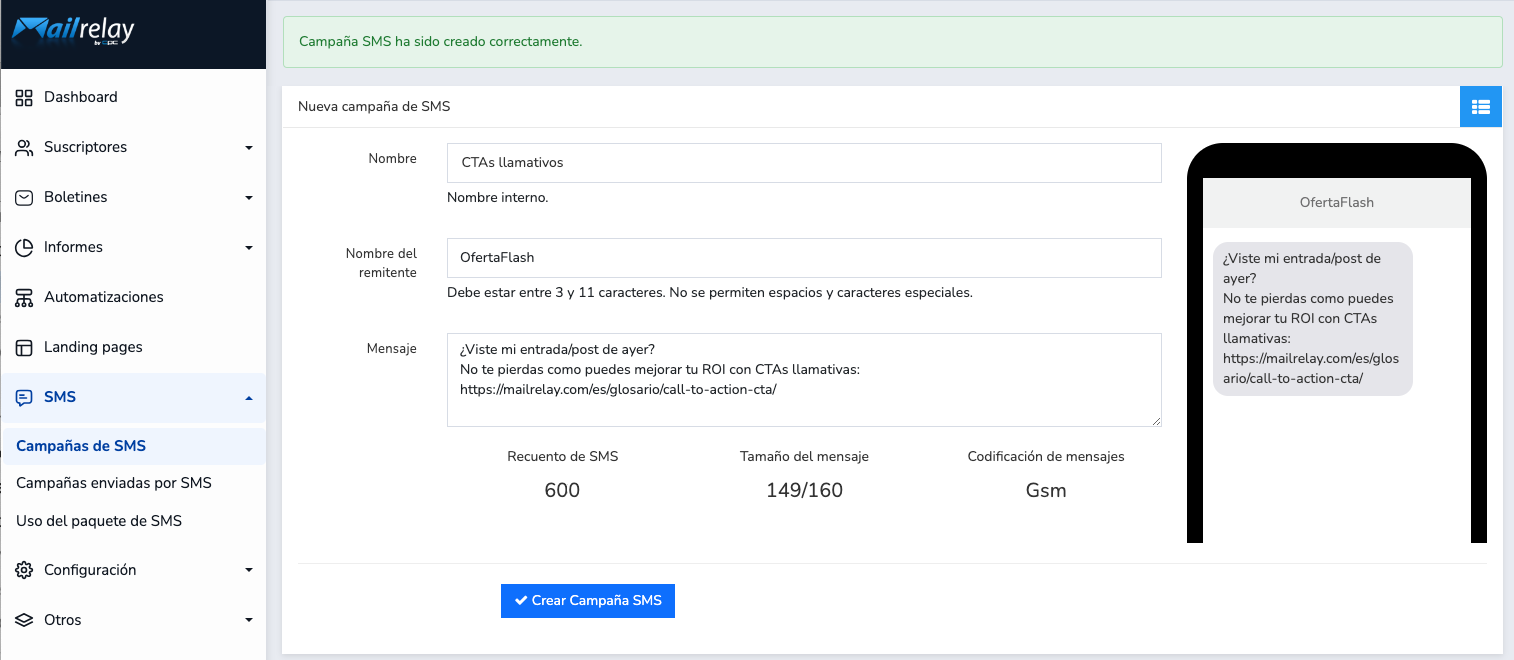Go to Uso del paquete de SMS
The image size is (1514, 660).
[99, 521]
